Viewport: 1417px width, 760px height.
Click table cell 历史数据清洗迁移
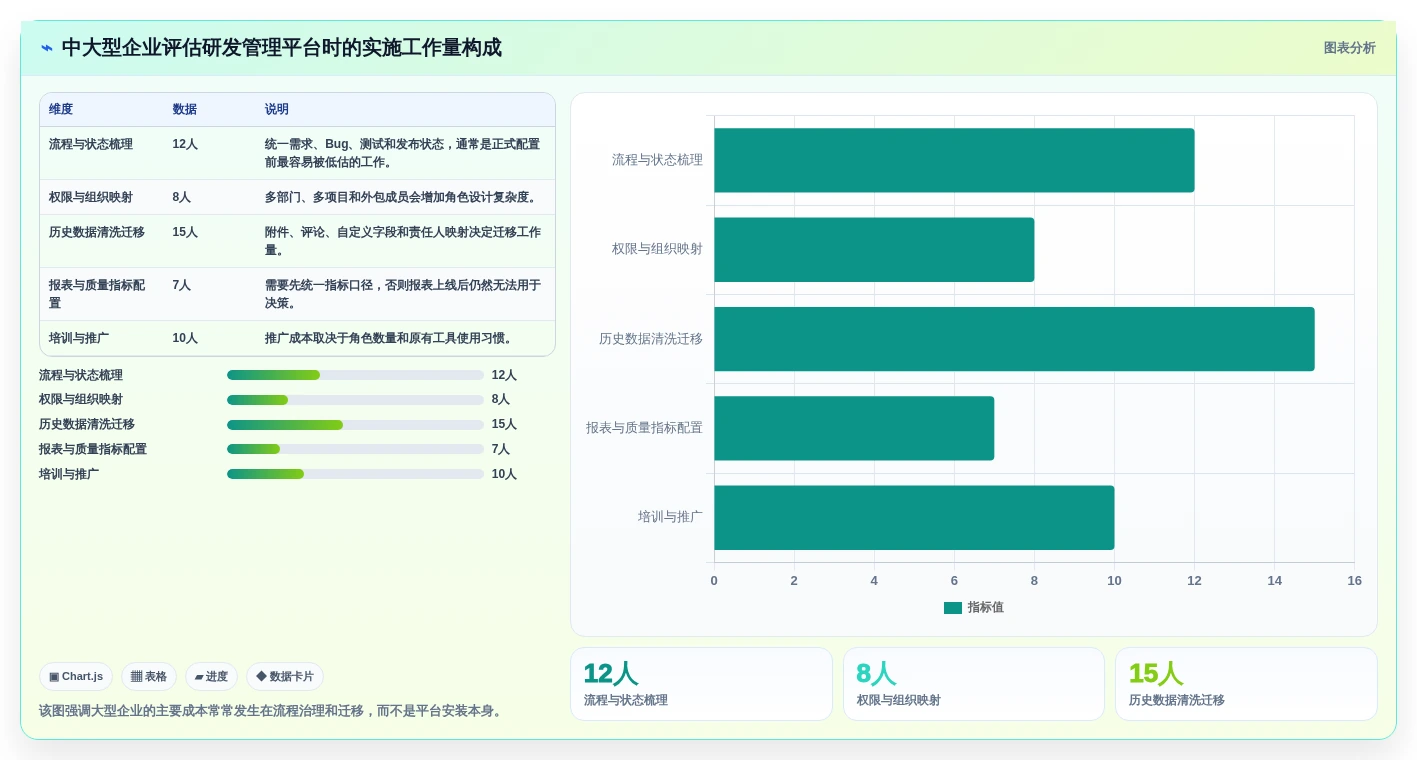pyautogui.click(x=97, y=232)
